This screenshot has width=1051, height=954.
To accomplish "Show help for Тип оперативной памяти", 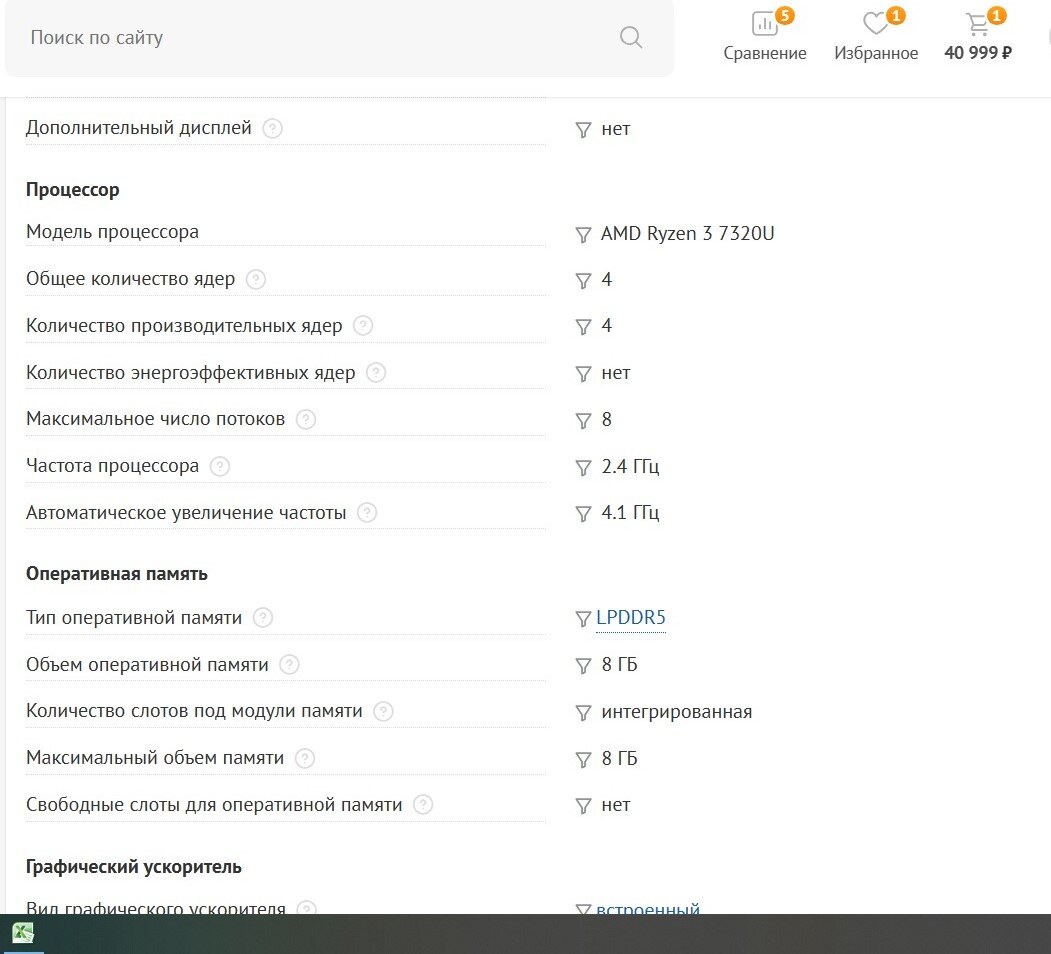I will click(263, 617).
